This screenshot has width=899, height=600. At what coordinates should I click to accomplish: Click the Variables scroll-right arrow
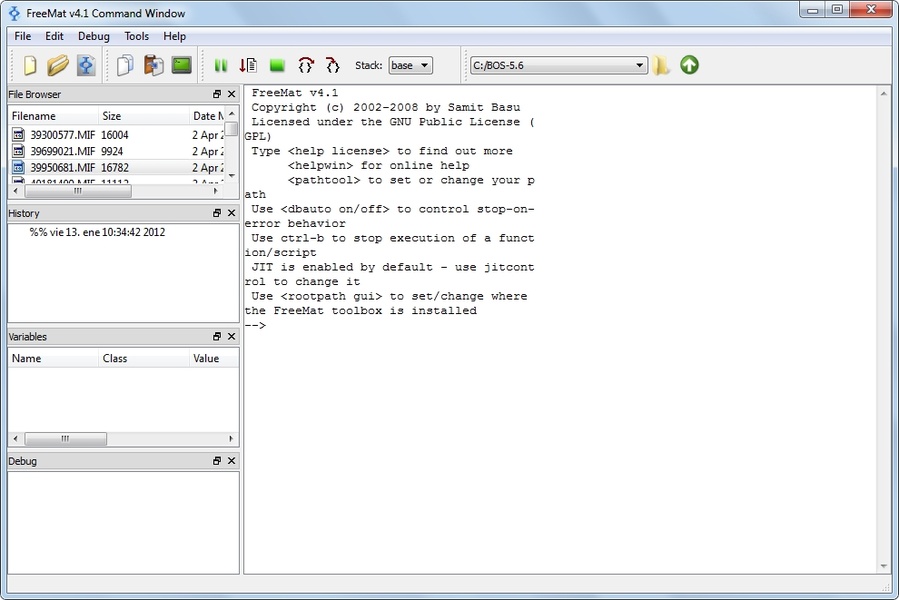coord(231,439)
